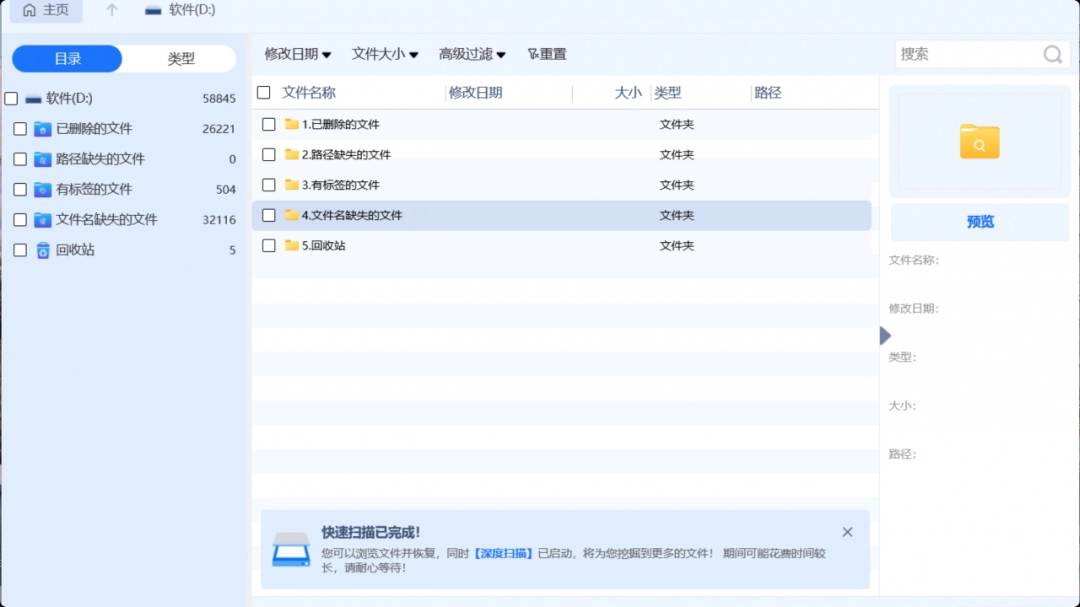This screenshot has height=607, width=1080.
Task: Open the 文件大小 filter dropdown
Action: click(x=385, y=54)
